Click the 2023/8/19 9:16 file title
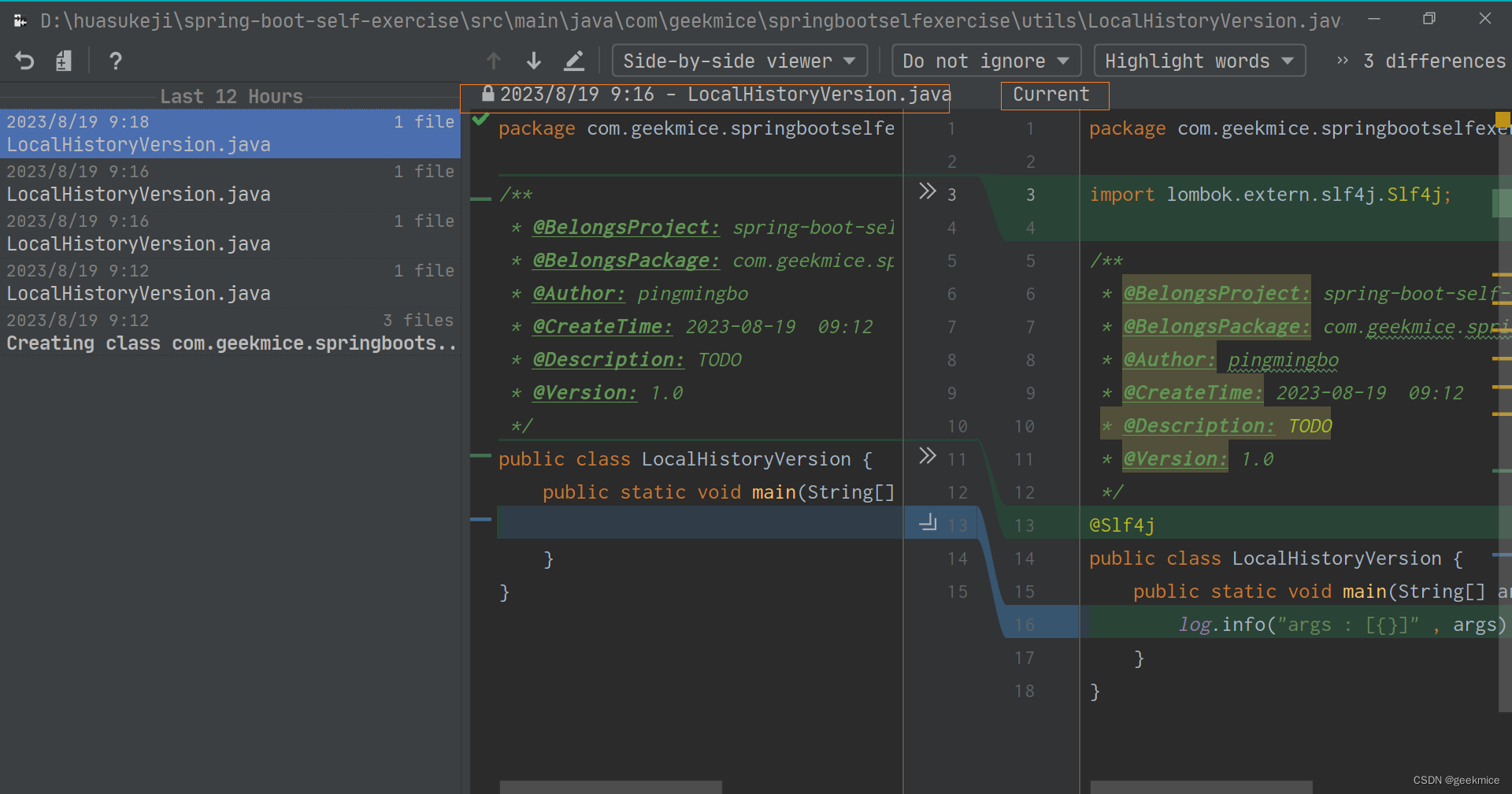The image size is (1512, 794). (725, 95)
